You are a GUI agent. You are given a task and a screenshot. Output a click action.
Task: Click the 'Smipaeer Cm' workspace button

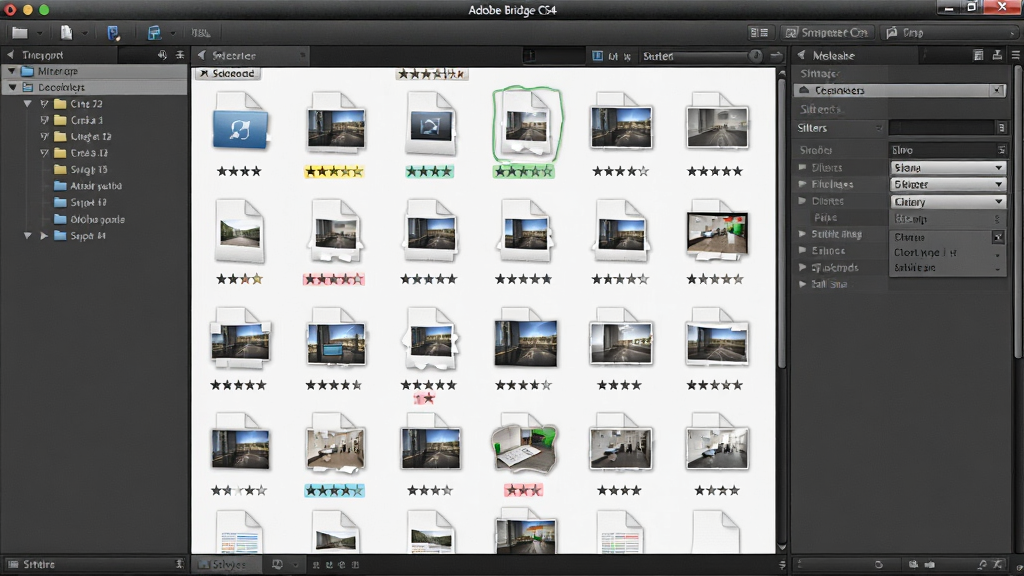coord(827,33)
